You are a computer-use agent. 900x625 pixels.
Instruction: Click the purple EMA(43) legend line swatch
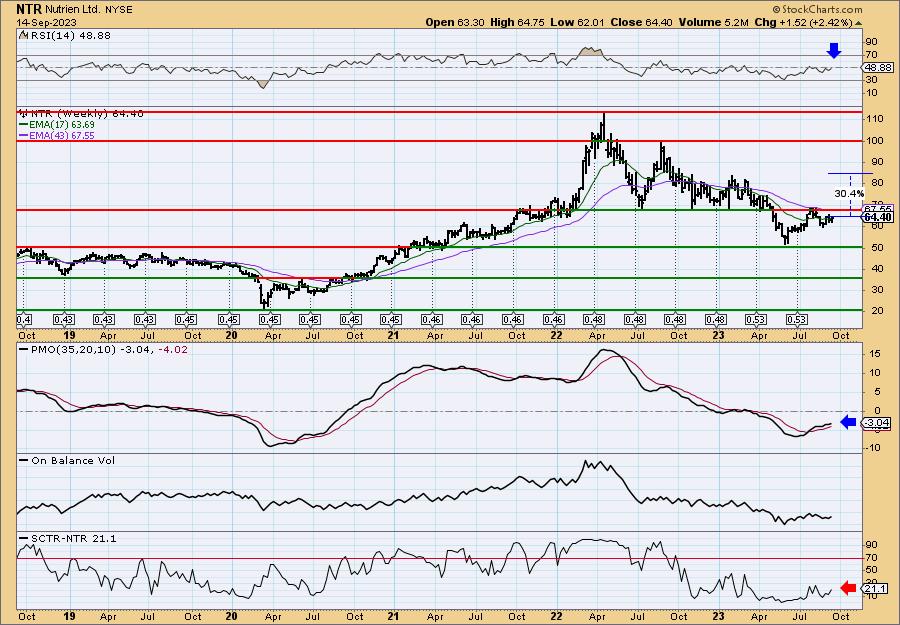[24, 136]
